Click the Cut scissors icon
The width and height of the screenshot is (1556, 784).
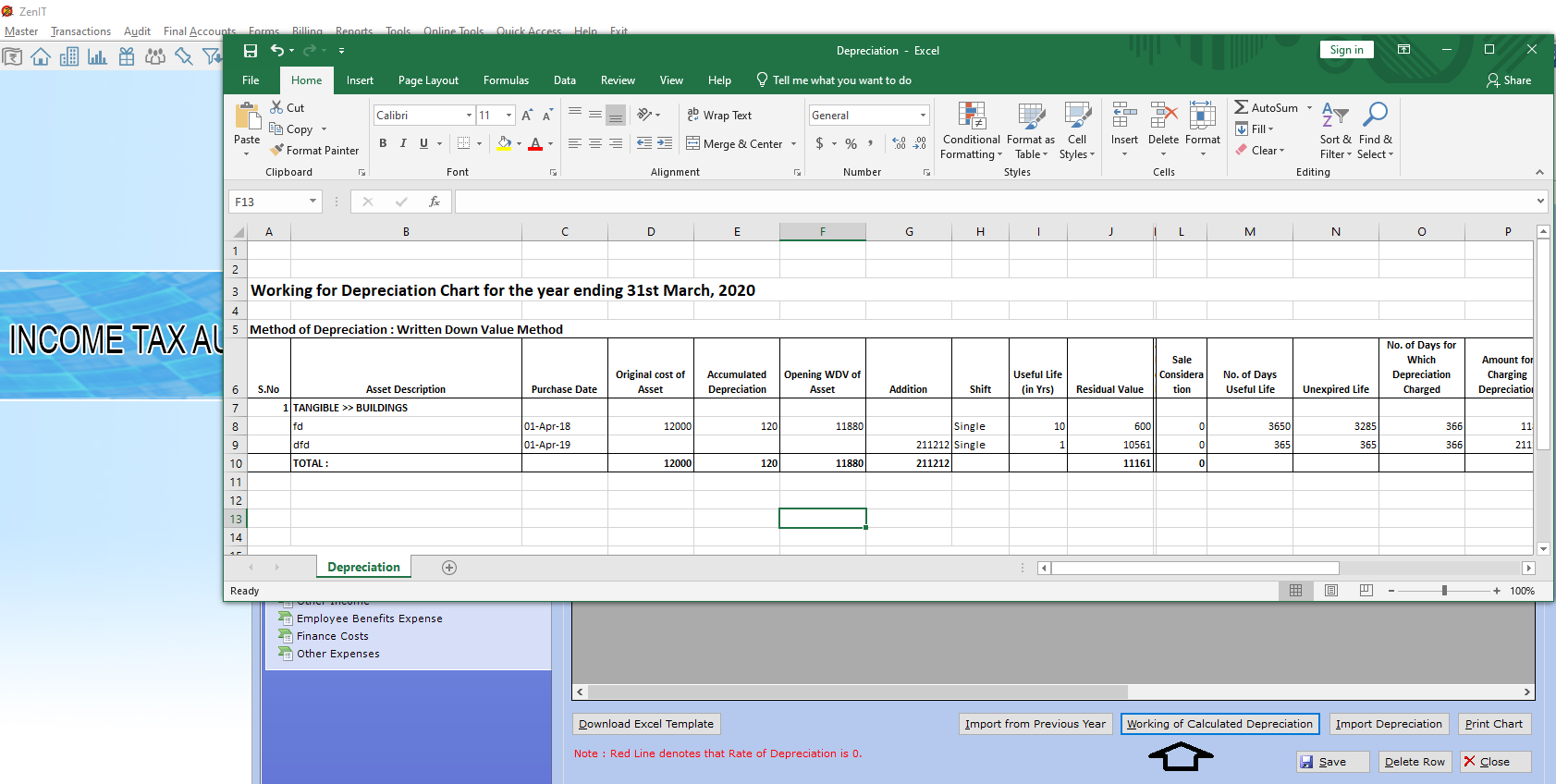click(276, 107)
